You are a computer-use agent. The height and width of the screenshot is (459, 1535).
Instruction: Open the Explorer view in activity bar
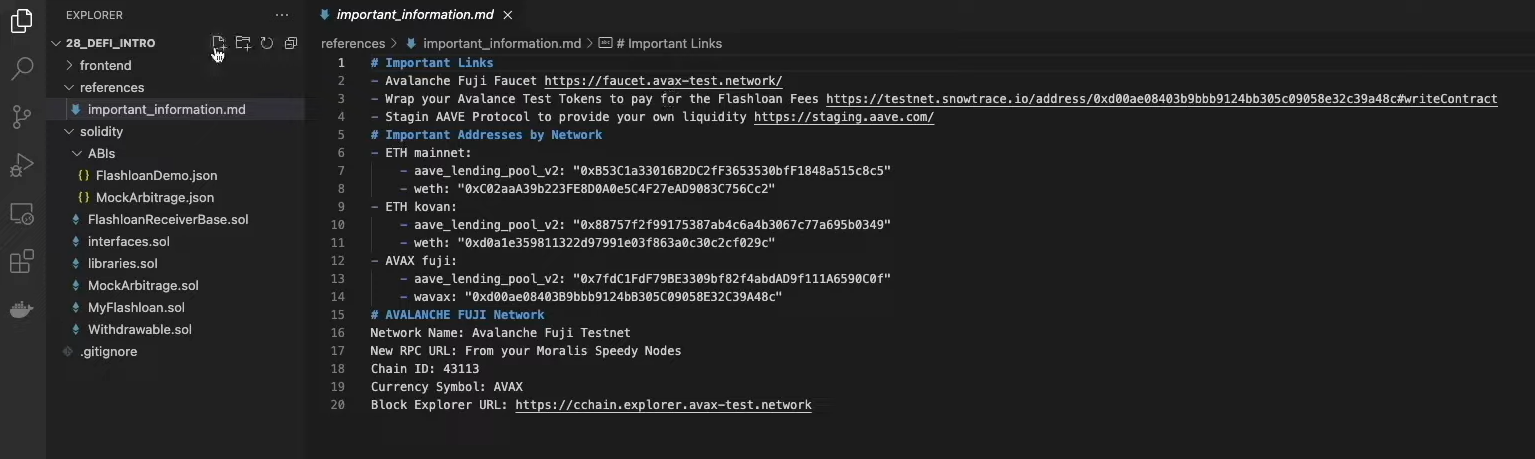(x=21, y=21)
